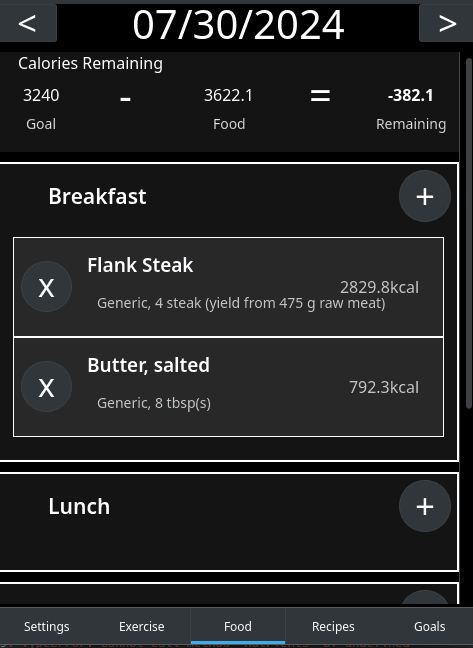
Task: Go to the previous day arrow
Action: [27, 23]
